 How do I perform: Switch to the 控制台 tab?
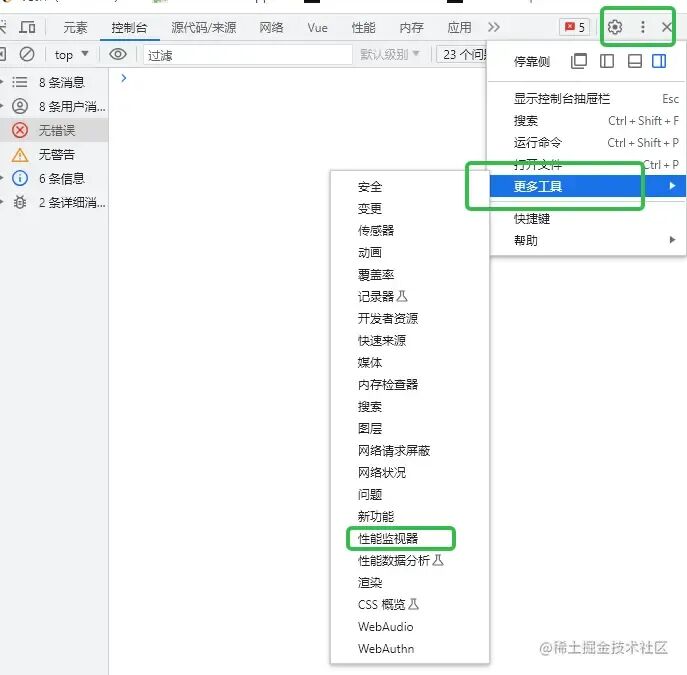tap(129, 28)
